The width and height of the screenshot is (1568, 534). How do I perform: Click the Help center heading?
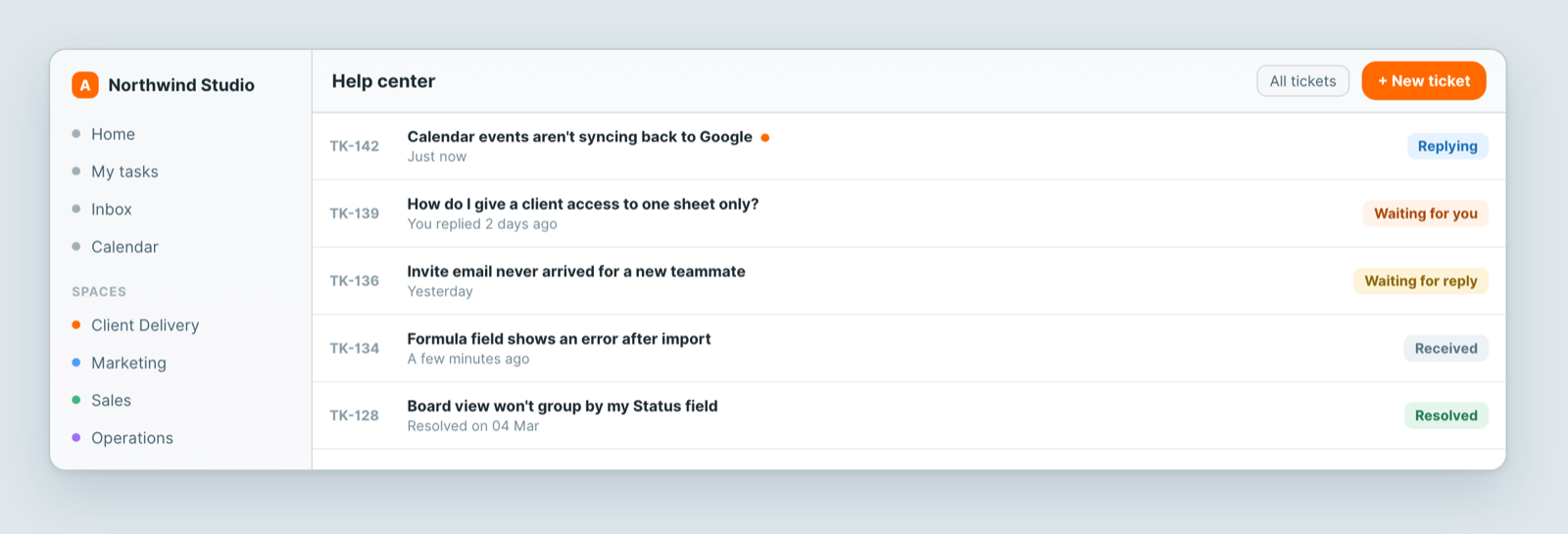pos(383,81)
